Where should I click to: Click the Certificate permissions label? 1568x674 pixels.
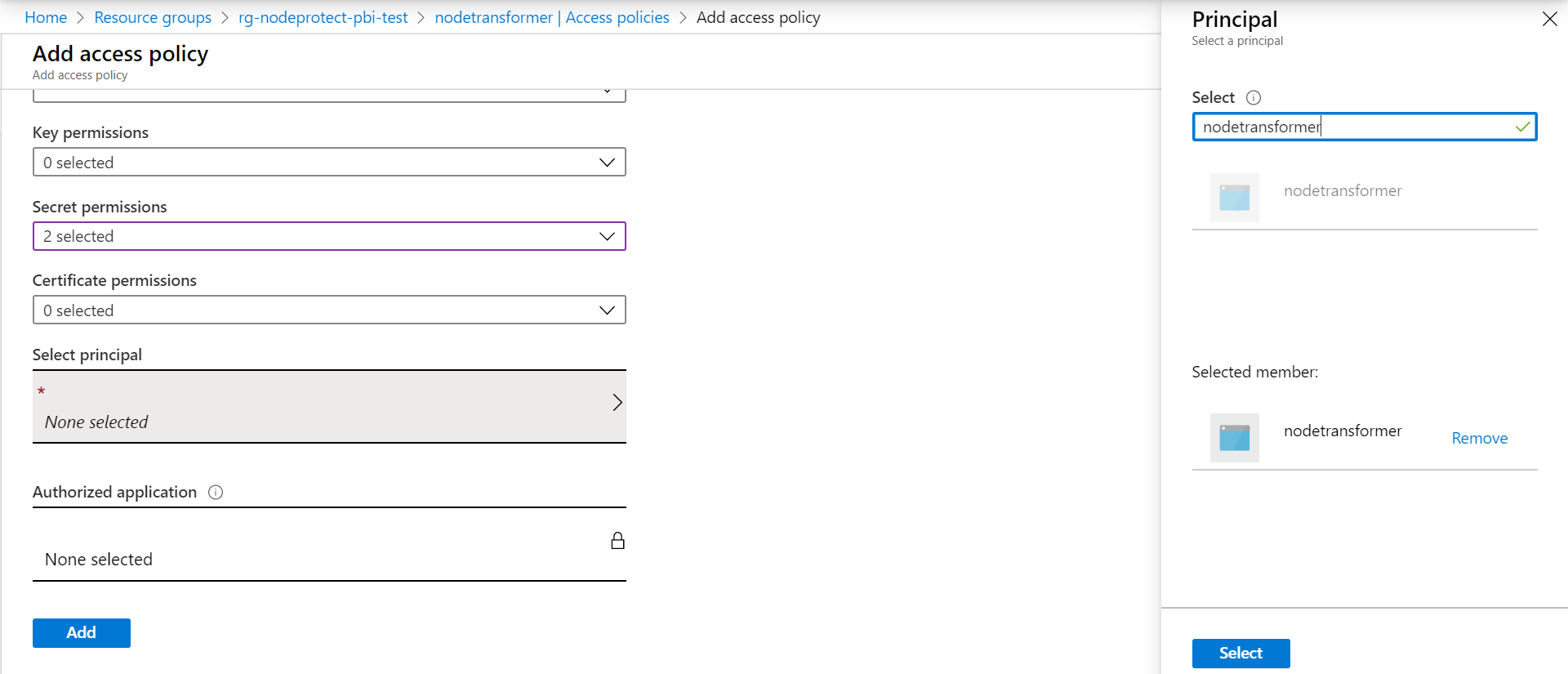[x=114, y=280]
